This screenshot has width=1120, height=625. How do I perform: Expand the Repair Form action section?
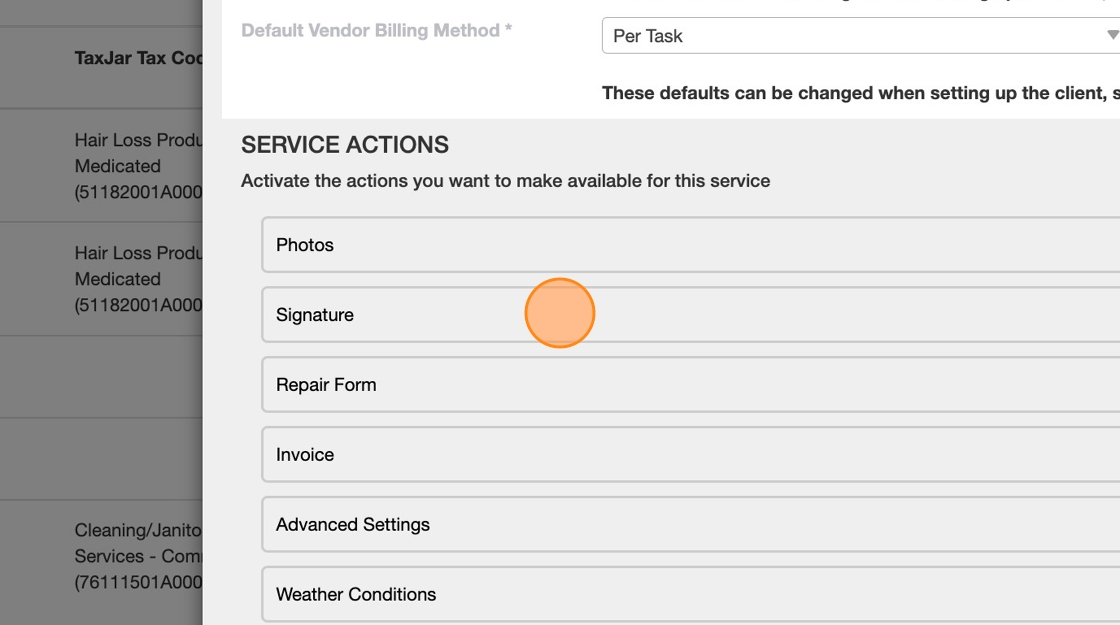pos(690,385)
